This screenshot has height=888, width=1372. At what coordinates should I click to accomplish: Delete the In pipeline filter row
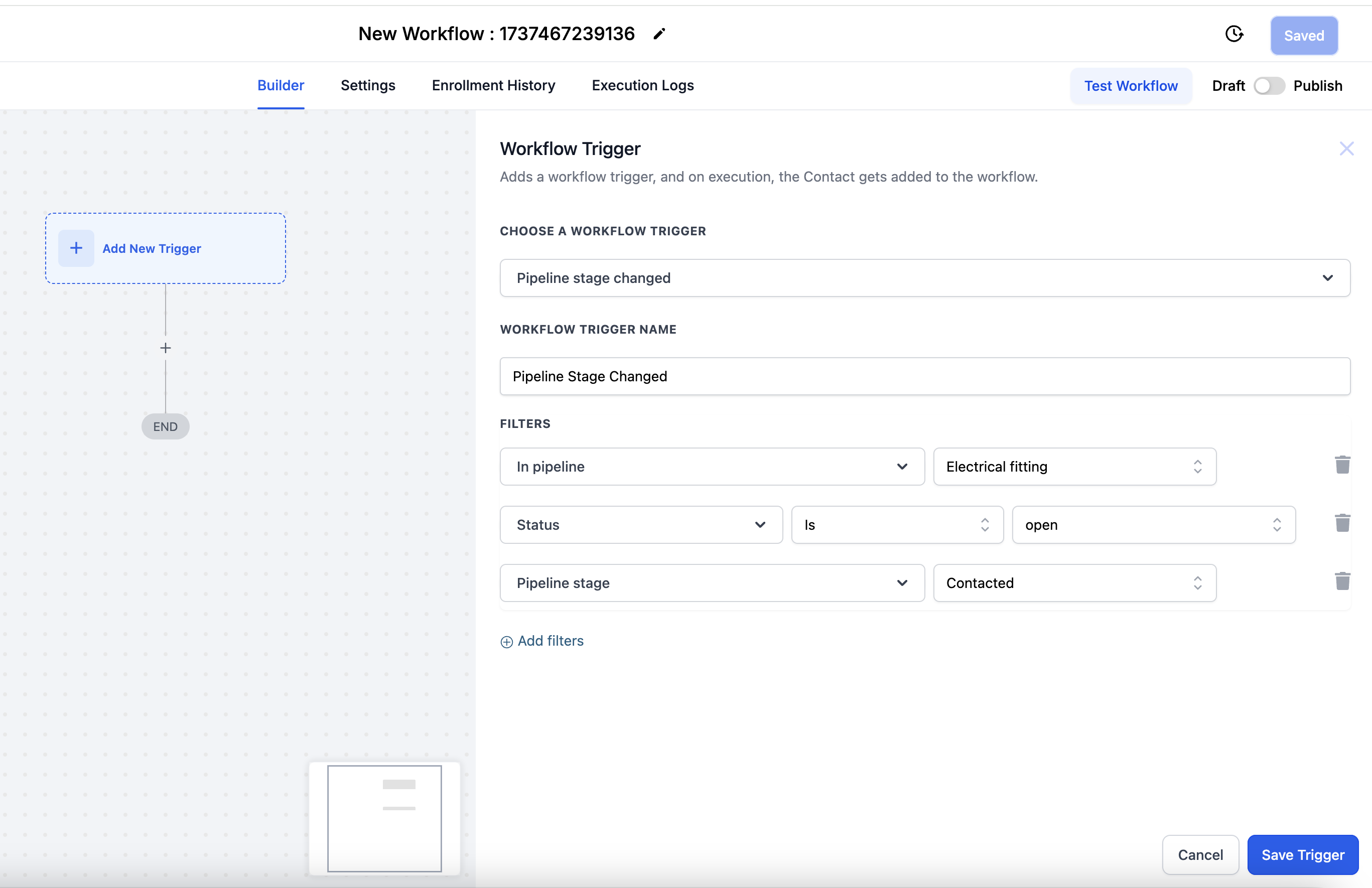point(1342,465)
